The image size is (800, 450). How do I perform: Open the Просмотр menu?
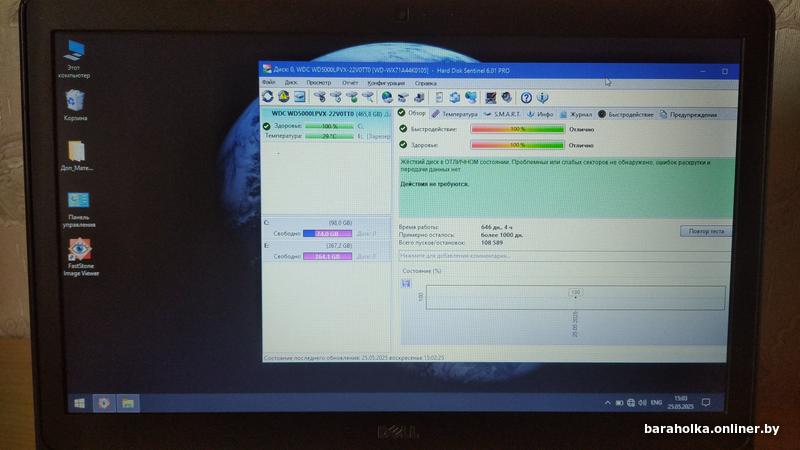319,82
